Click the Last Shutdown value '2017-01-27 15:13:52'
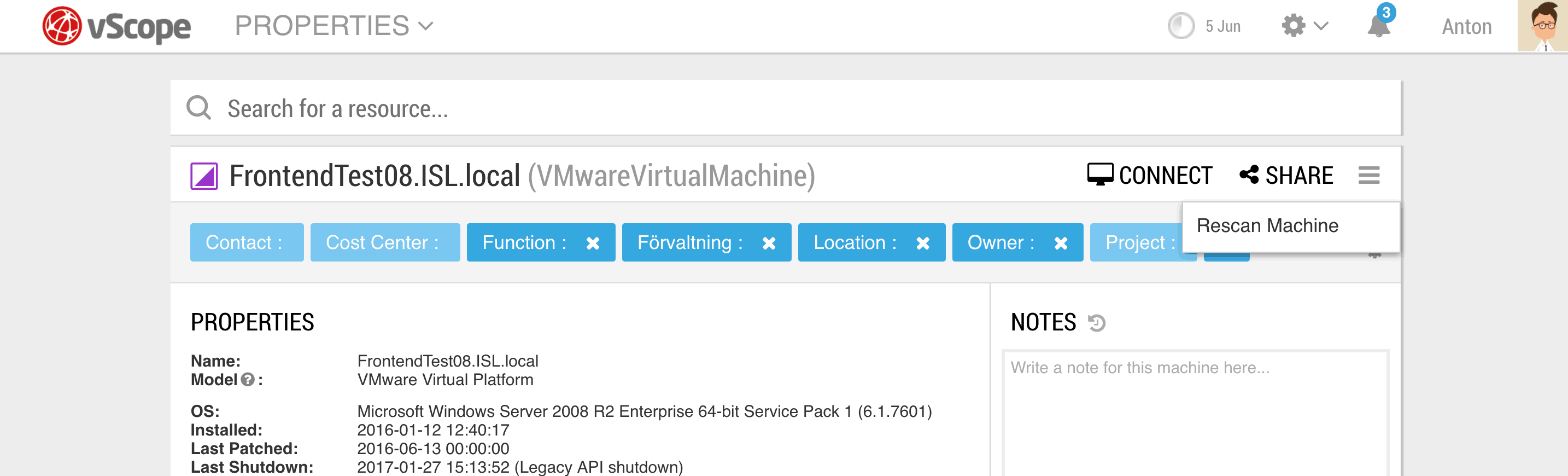The image size is (1568, 476). pos(433,467)
